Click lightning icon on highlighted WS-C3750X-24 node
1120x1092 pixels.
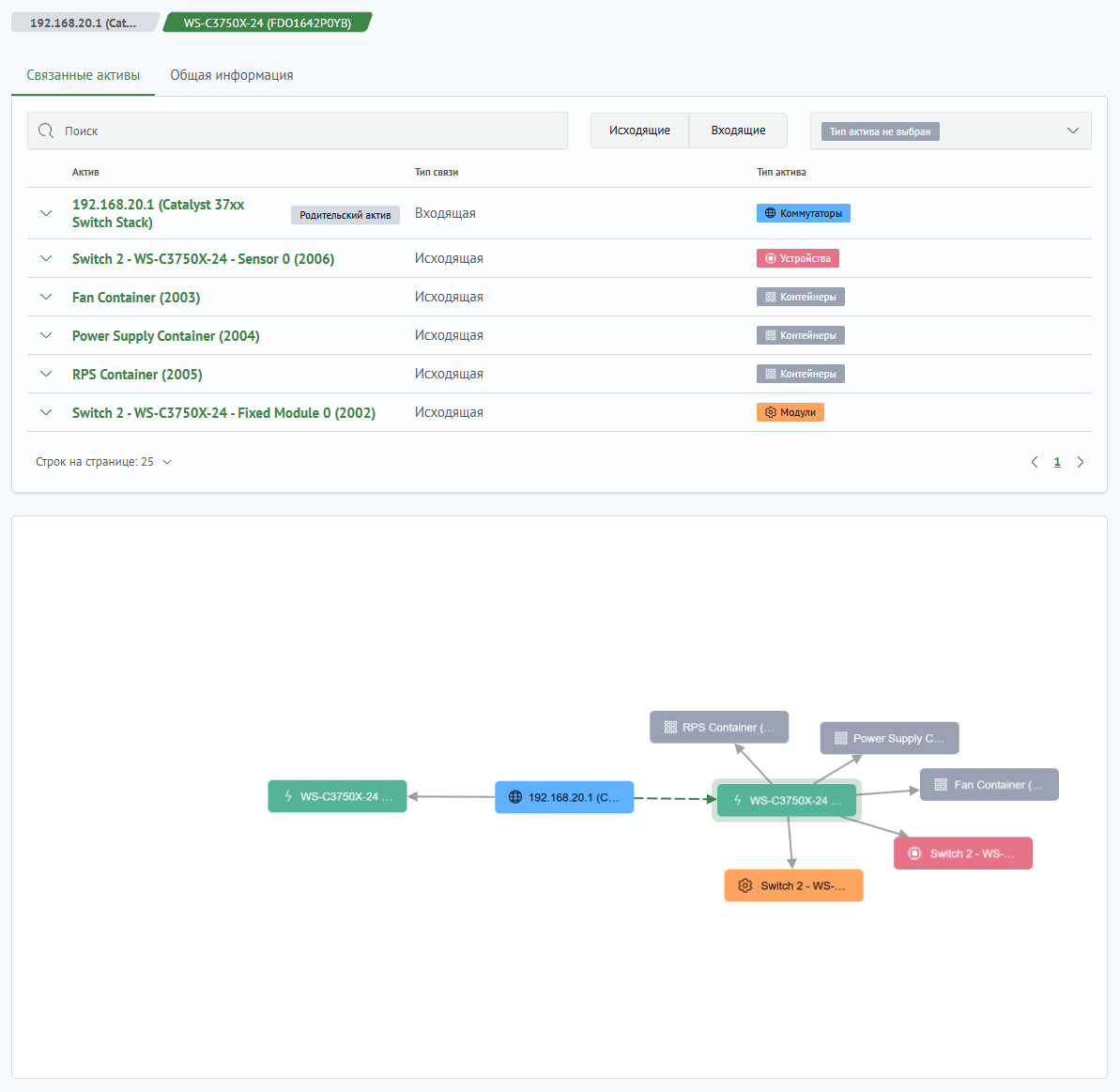738,801
